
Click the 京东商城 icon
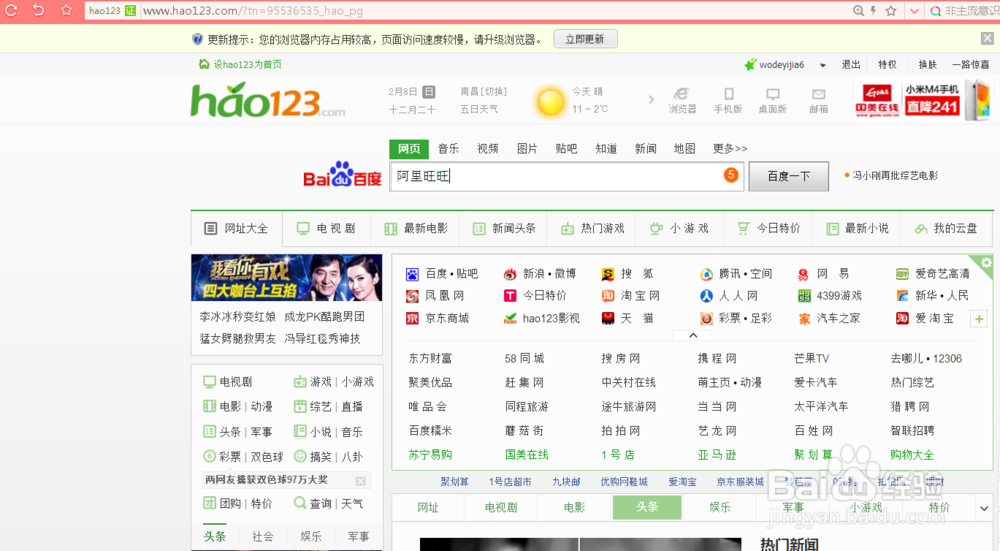[412, 318]
